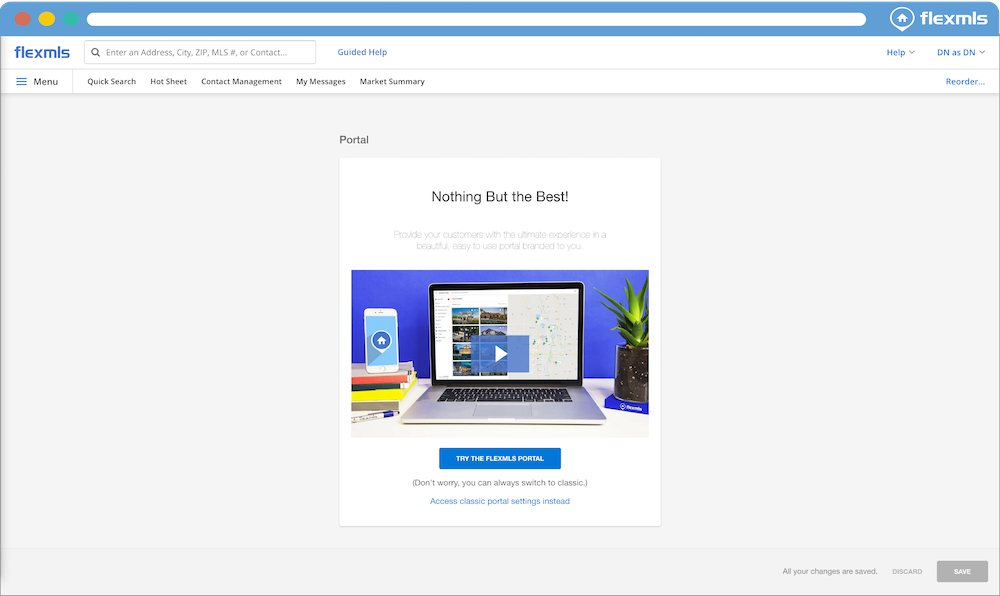Click the green window maximize dot

click(71, 19)
